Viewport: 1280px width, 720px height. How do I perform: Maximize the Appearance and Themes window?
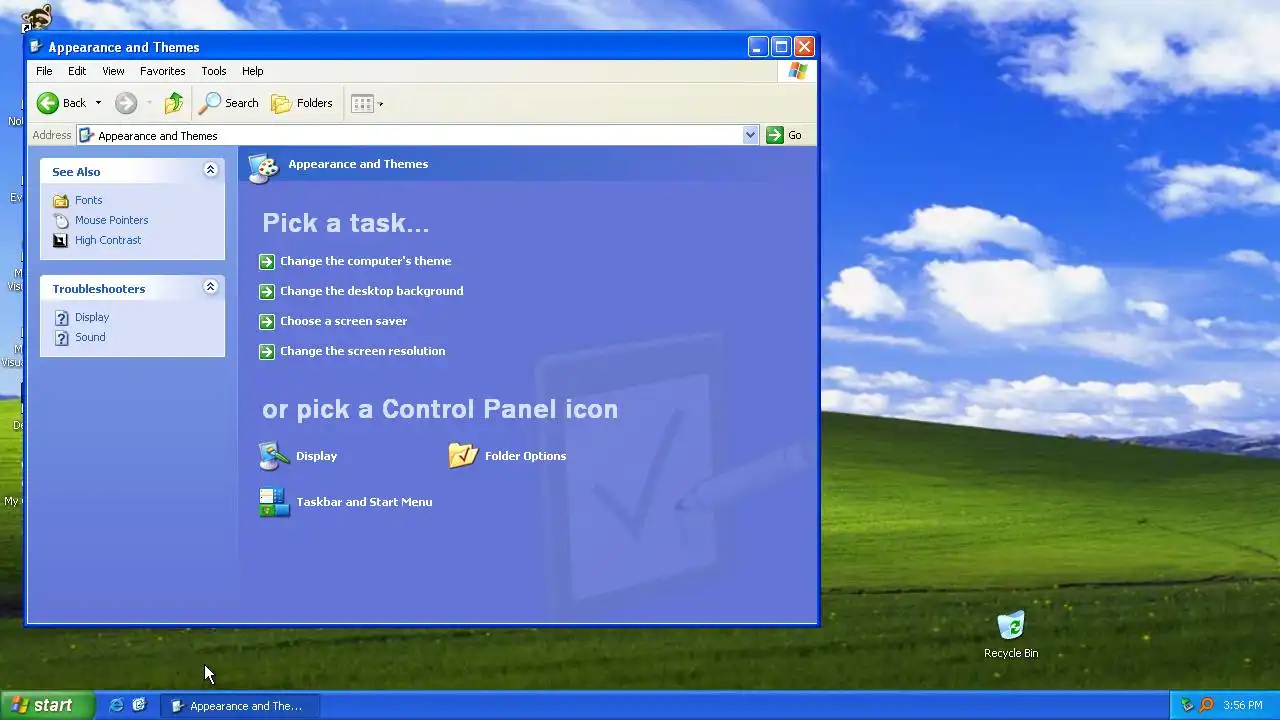point(781,47)
